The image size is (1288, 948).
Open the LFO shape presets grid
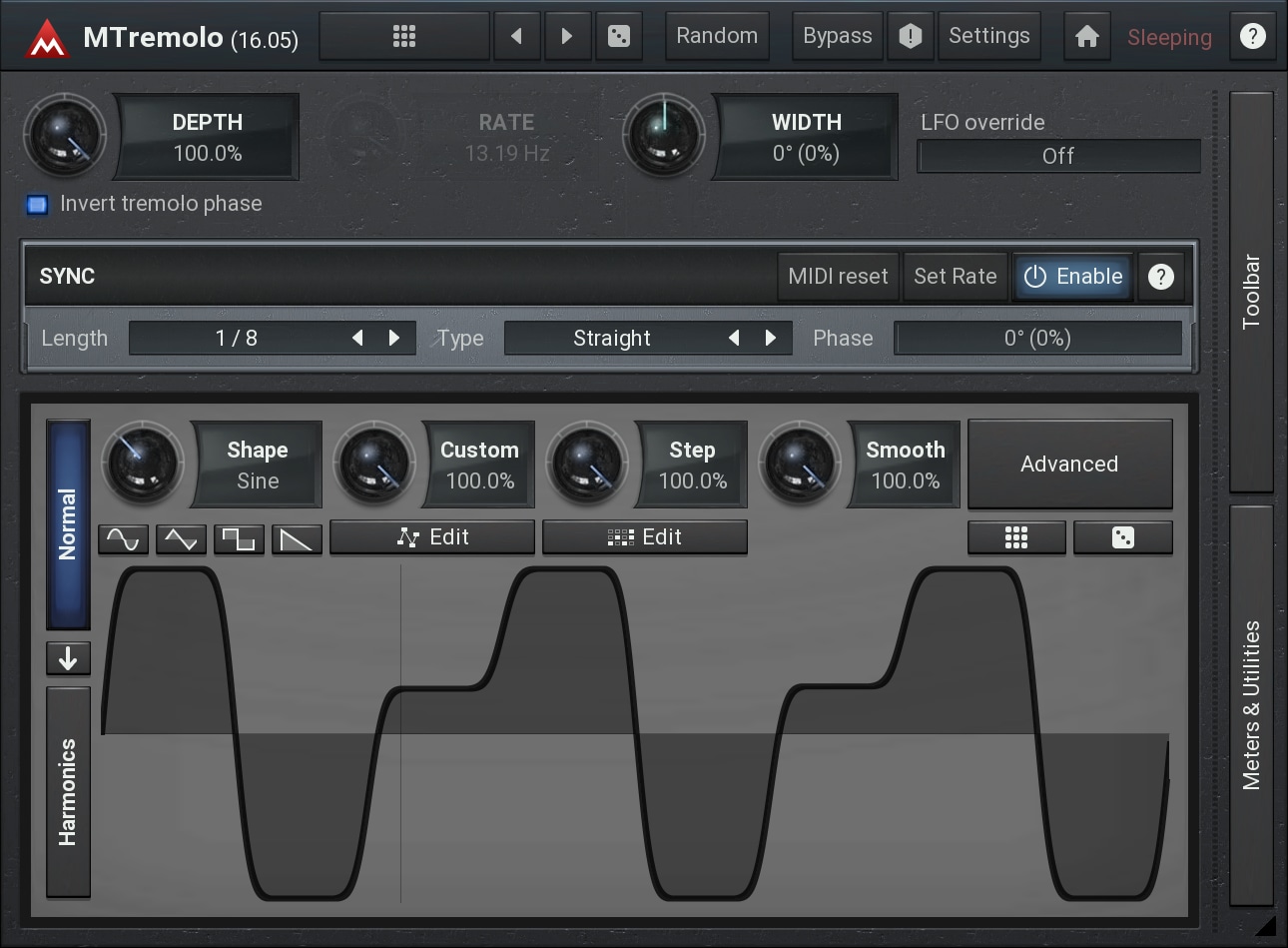[x=1016, y=538]
